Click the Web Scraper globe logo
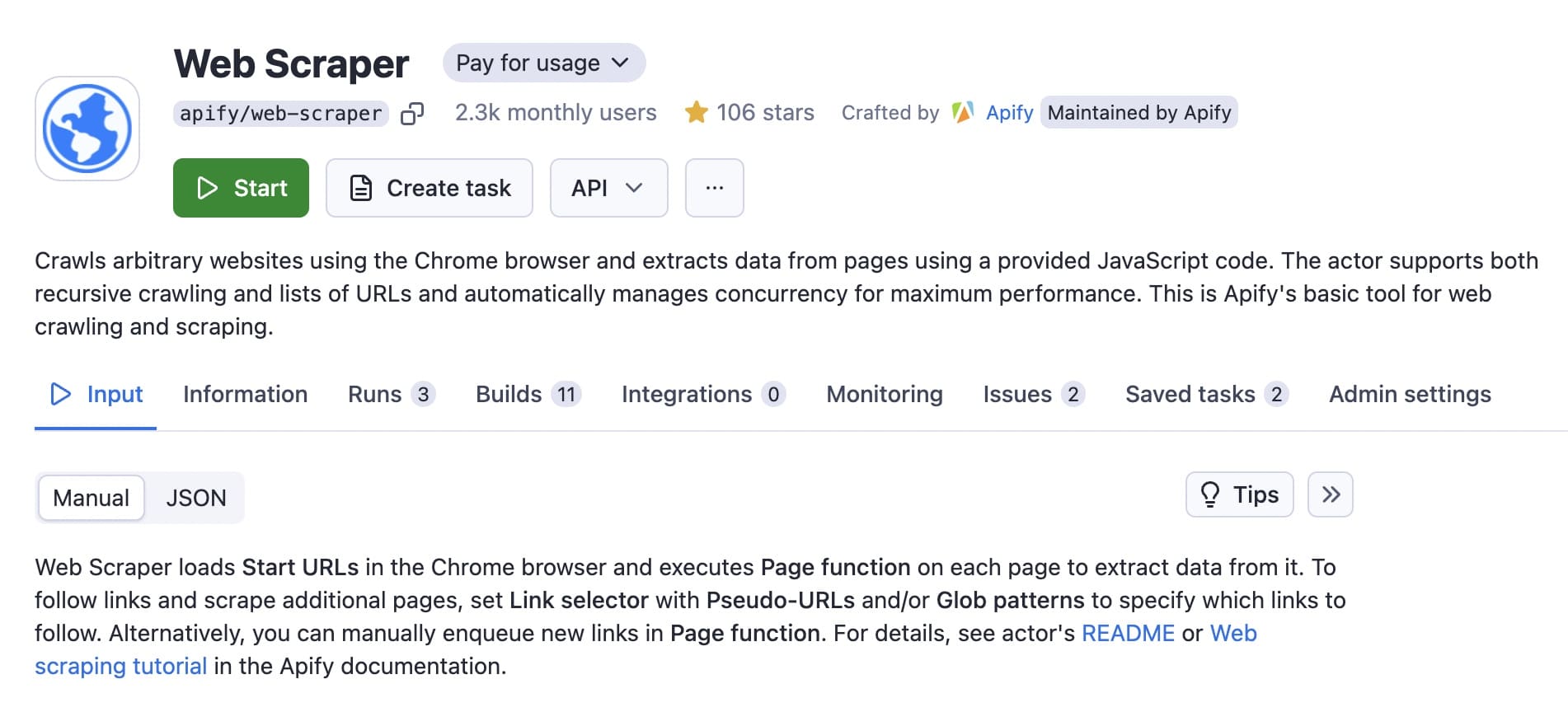The height and width of the screenshot is (712, 1568). 87,129
